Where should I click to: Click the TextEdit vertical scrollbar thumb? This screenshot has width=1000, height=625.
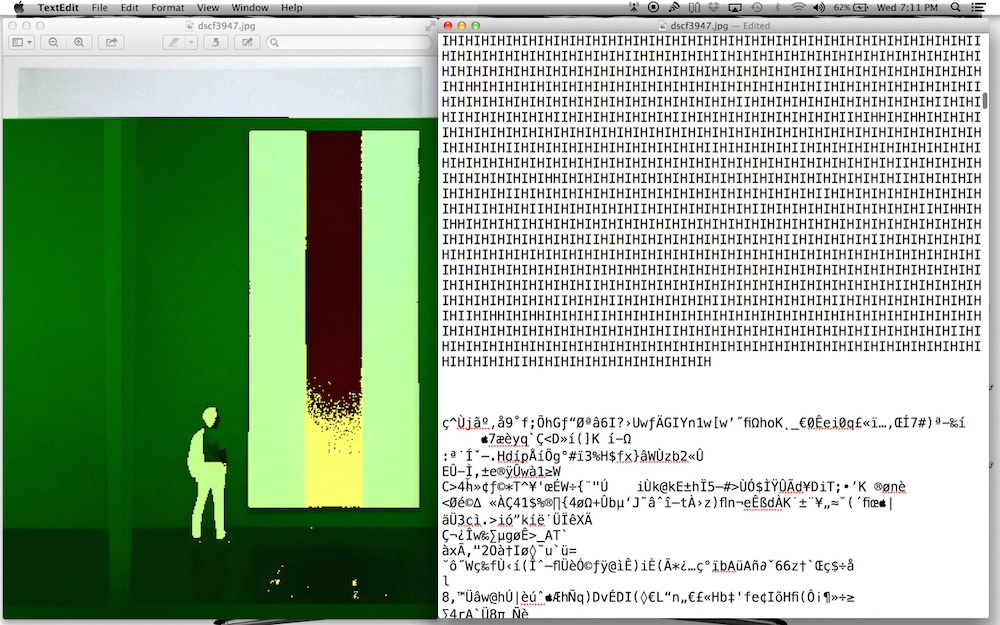click(985, 100)
